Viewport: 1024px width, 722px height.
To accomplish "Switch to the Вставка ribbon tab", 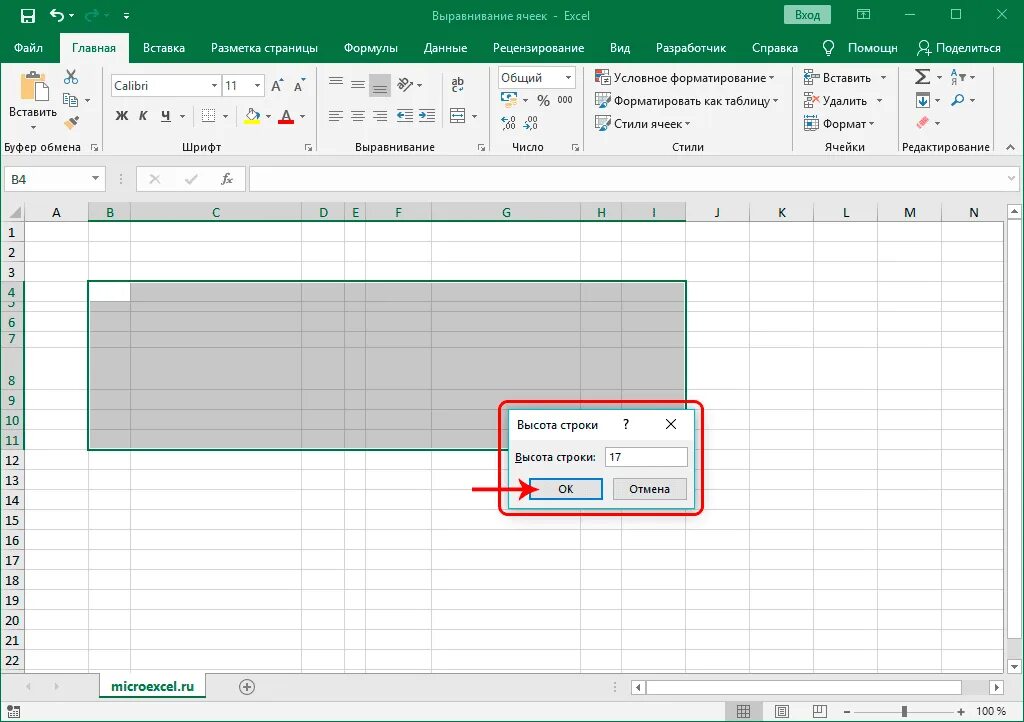I will (164, 48).
